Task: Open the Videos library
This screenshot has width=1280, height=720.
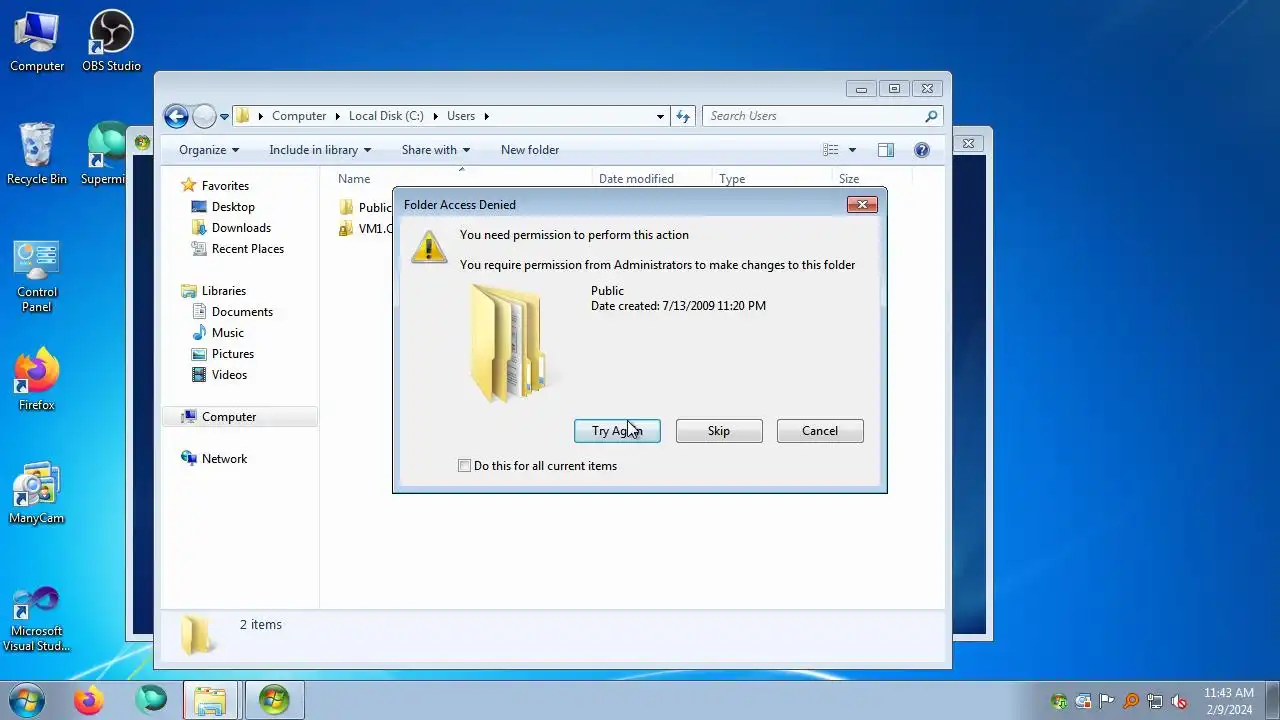Action: (229, 375)
